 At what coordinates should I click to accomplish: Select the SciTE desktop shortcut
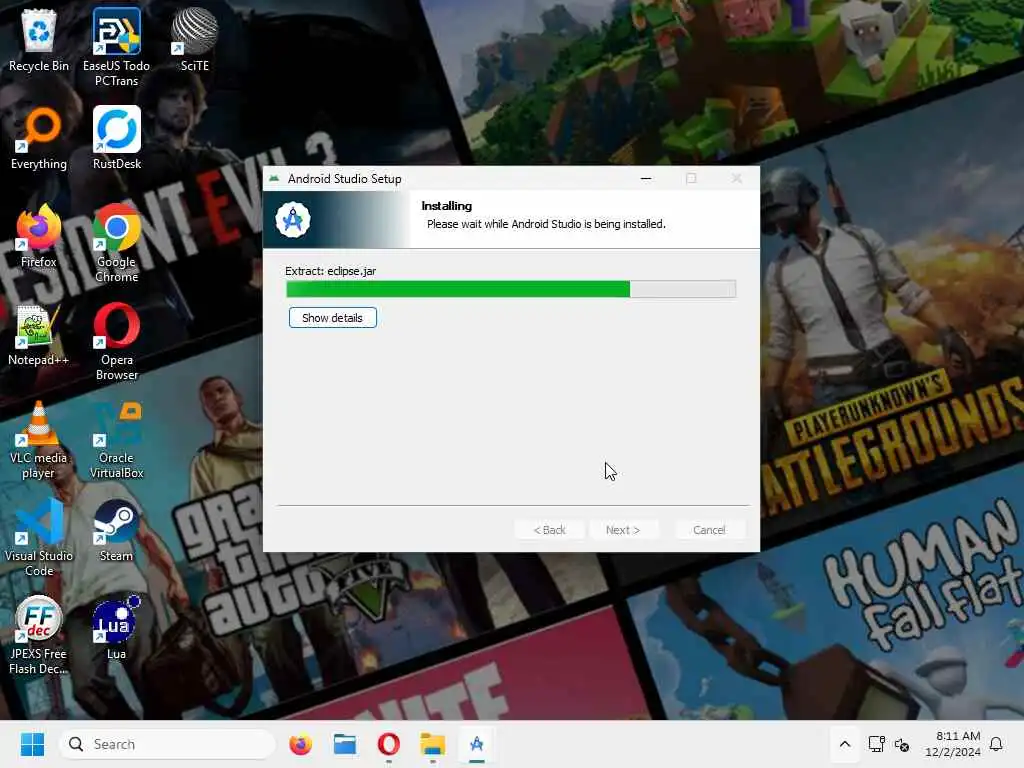(195, 40)
